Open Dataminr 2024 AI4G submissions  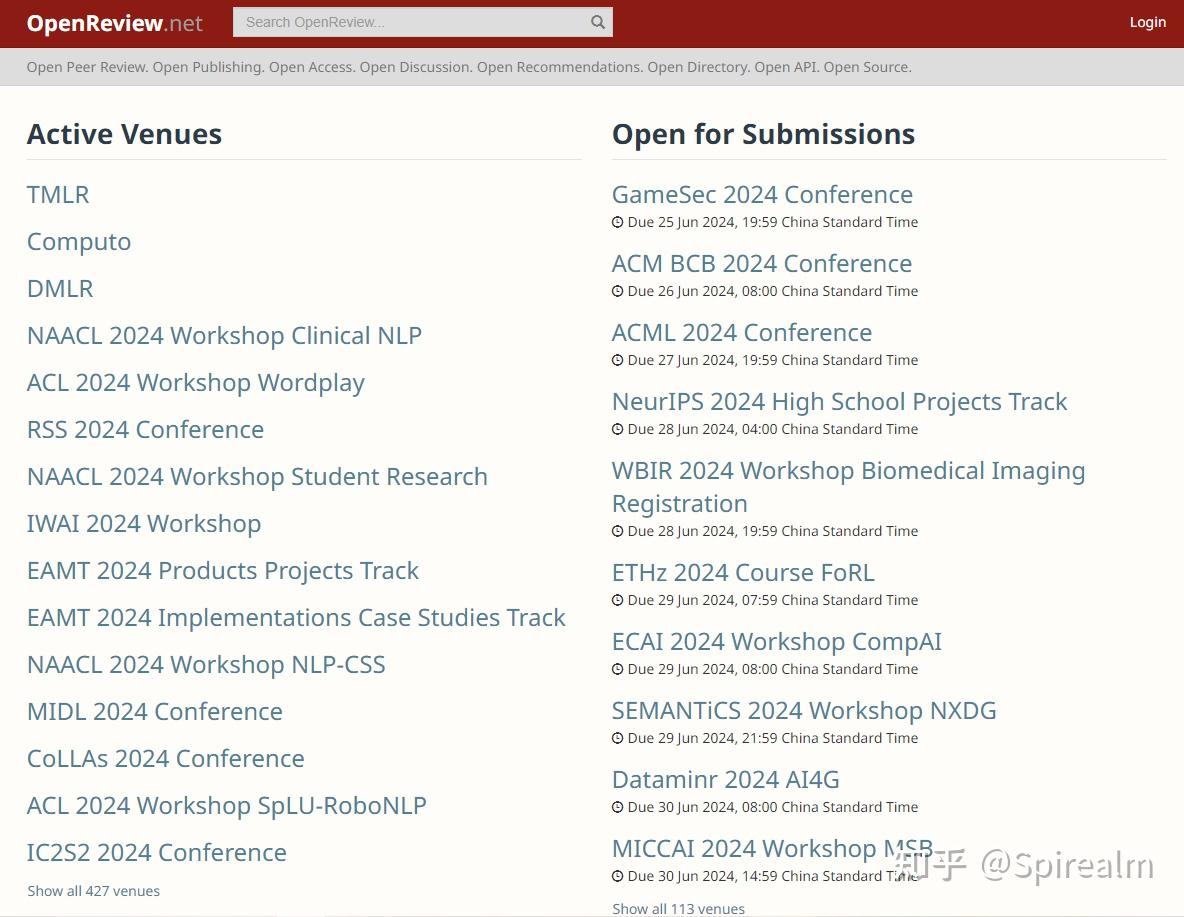[726, 779]
